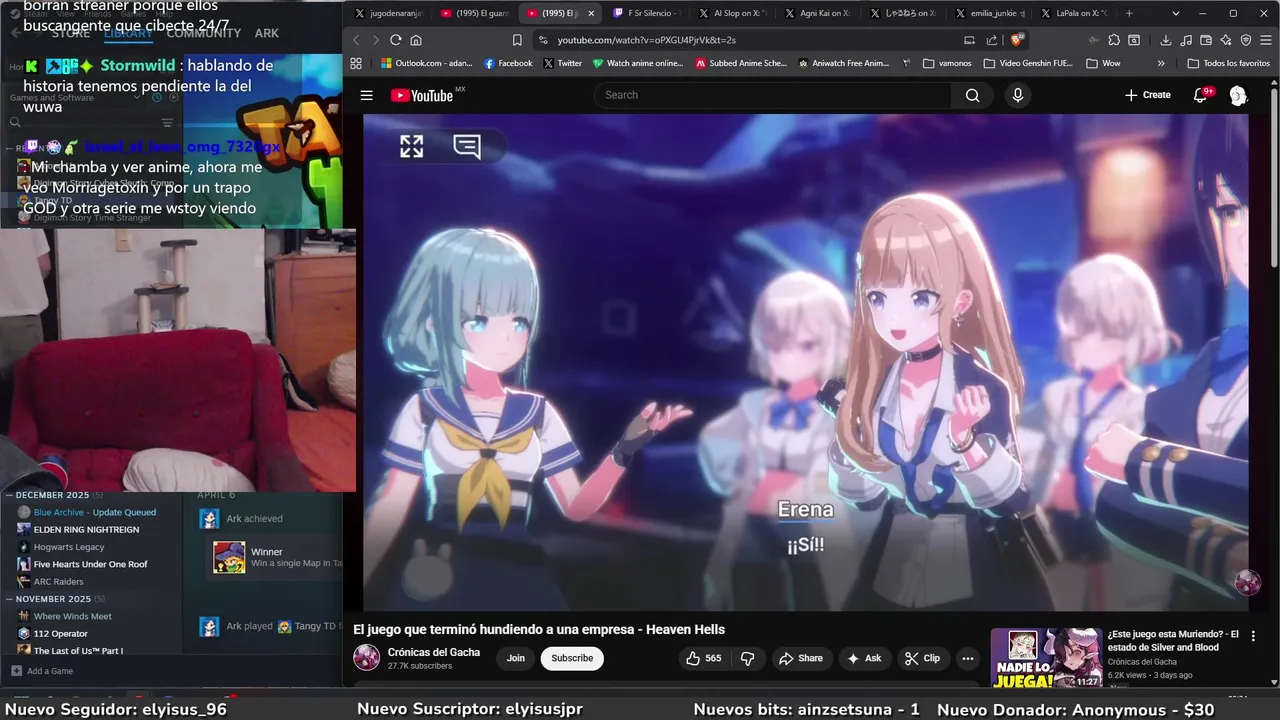This screenshot has width=1280, height=720.
Task: Click the YouTube search magnifier button
Action: [x=972, y=95]
